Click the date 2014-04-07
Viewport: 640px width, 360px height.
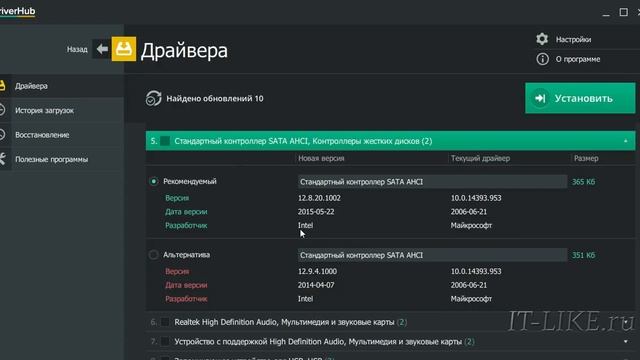pyautogui.click(x=316, y=285)
